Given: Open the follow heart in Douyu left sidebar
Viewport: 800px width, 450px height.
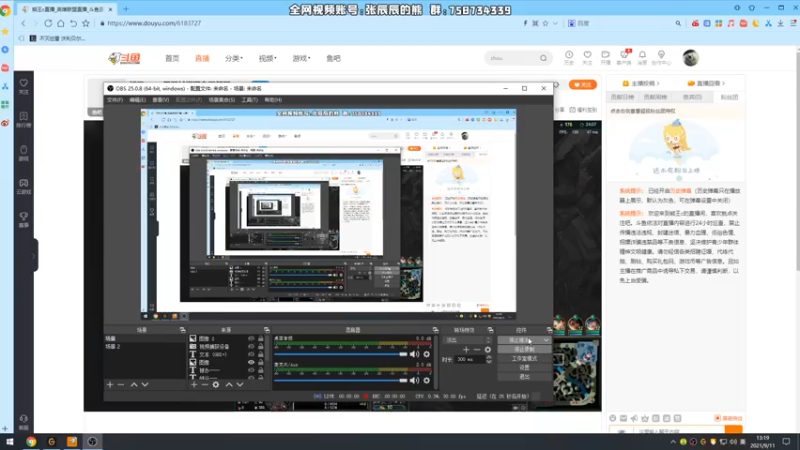Looking at the screenshot, I should [23, 83].
